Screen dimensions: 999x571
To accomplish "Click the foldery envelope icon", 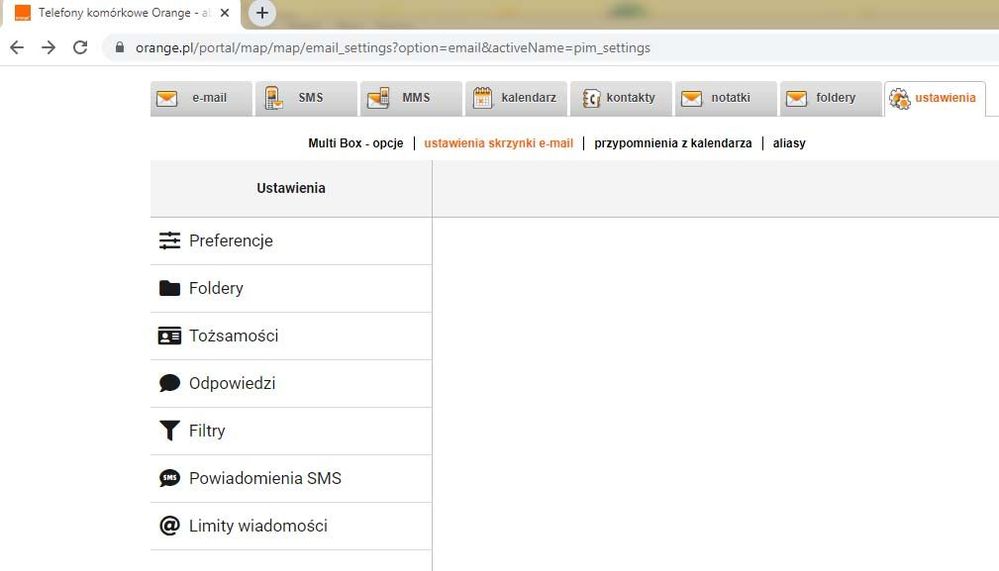I will click(x=796, y=99).
